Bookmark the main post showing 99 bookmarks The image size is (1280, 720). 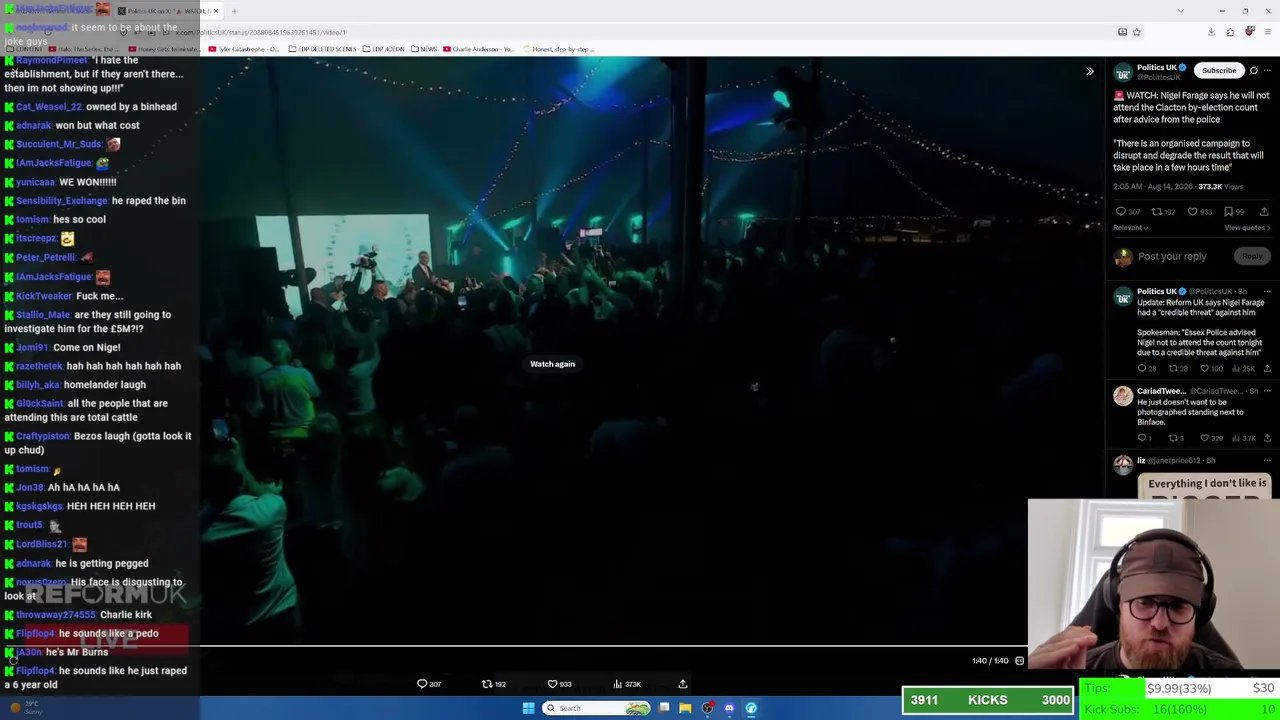pos(1234,212)
